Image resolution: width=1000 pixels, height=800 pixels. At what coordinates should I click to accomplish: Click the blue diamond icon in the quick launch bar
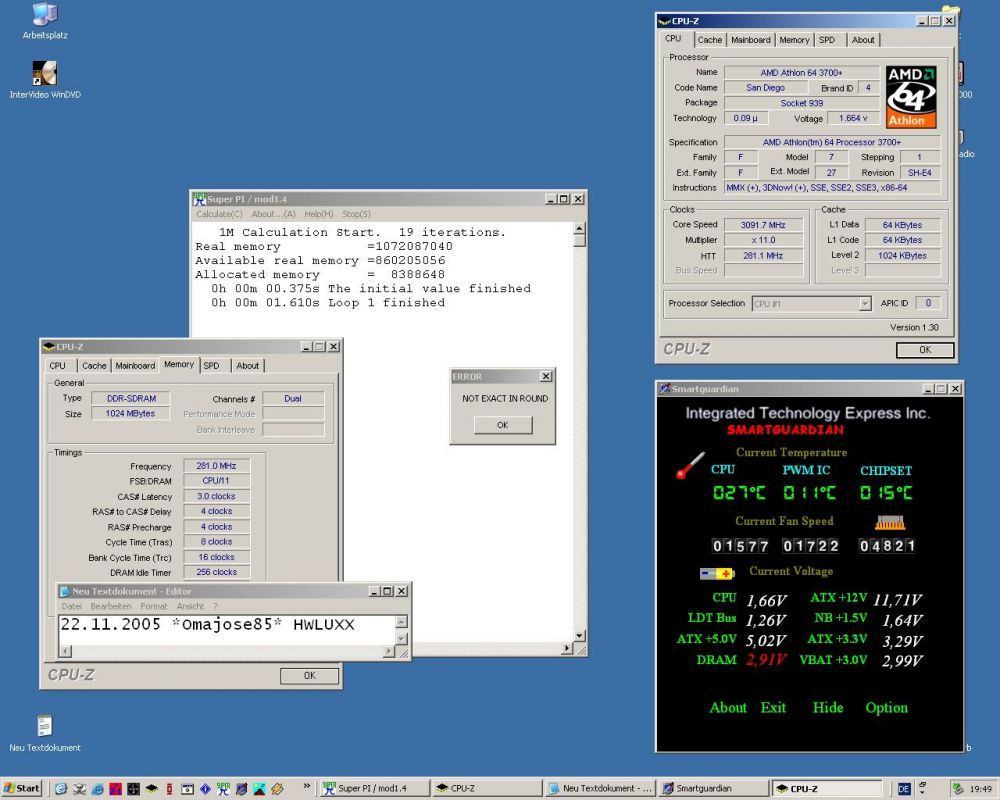[x=205, y=789]
